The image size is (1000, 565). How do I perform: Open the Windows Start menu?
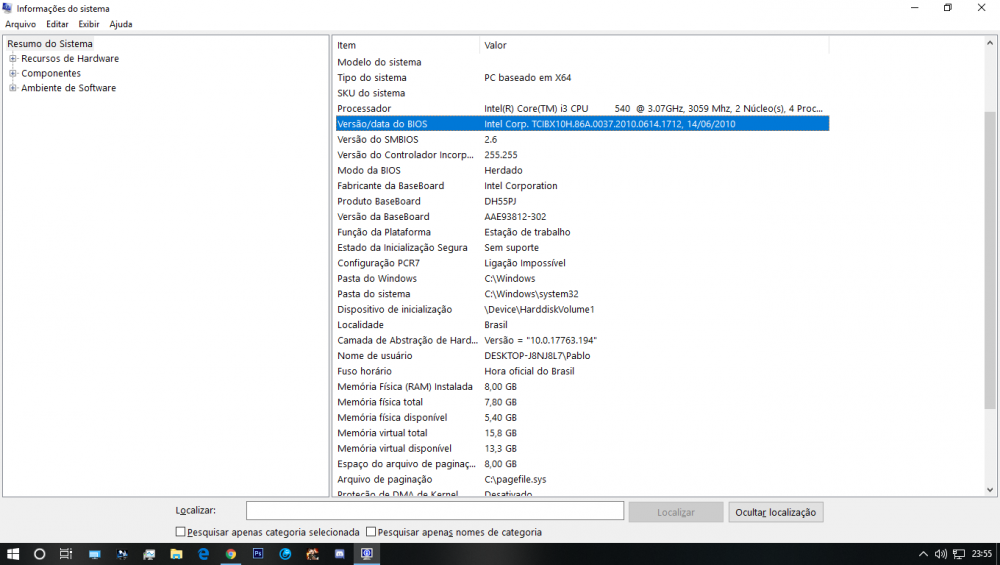point(13,553)
